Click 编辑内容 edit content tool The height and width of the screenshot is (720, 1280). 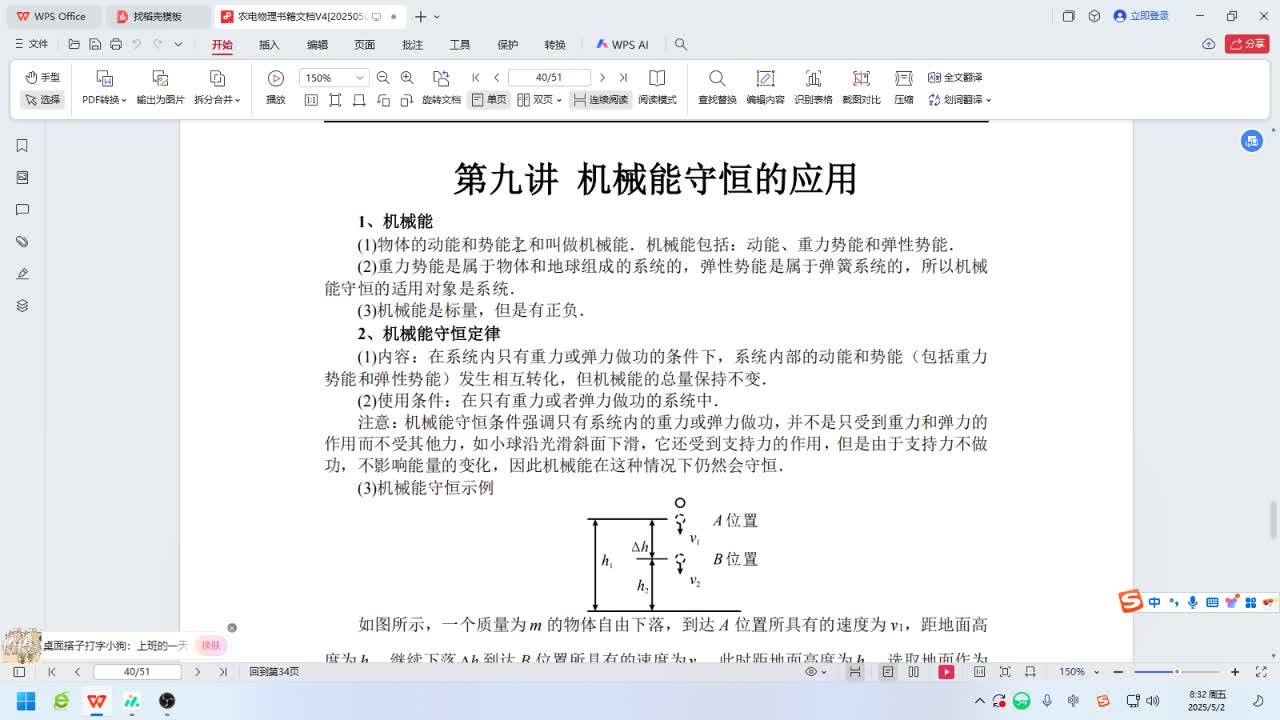(x=765, y=88)
